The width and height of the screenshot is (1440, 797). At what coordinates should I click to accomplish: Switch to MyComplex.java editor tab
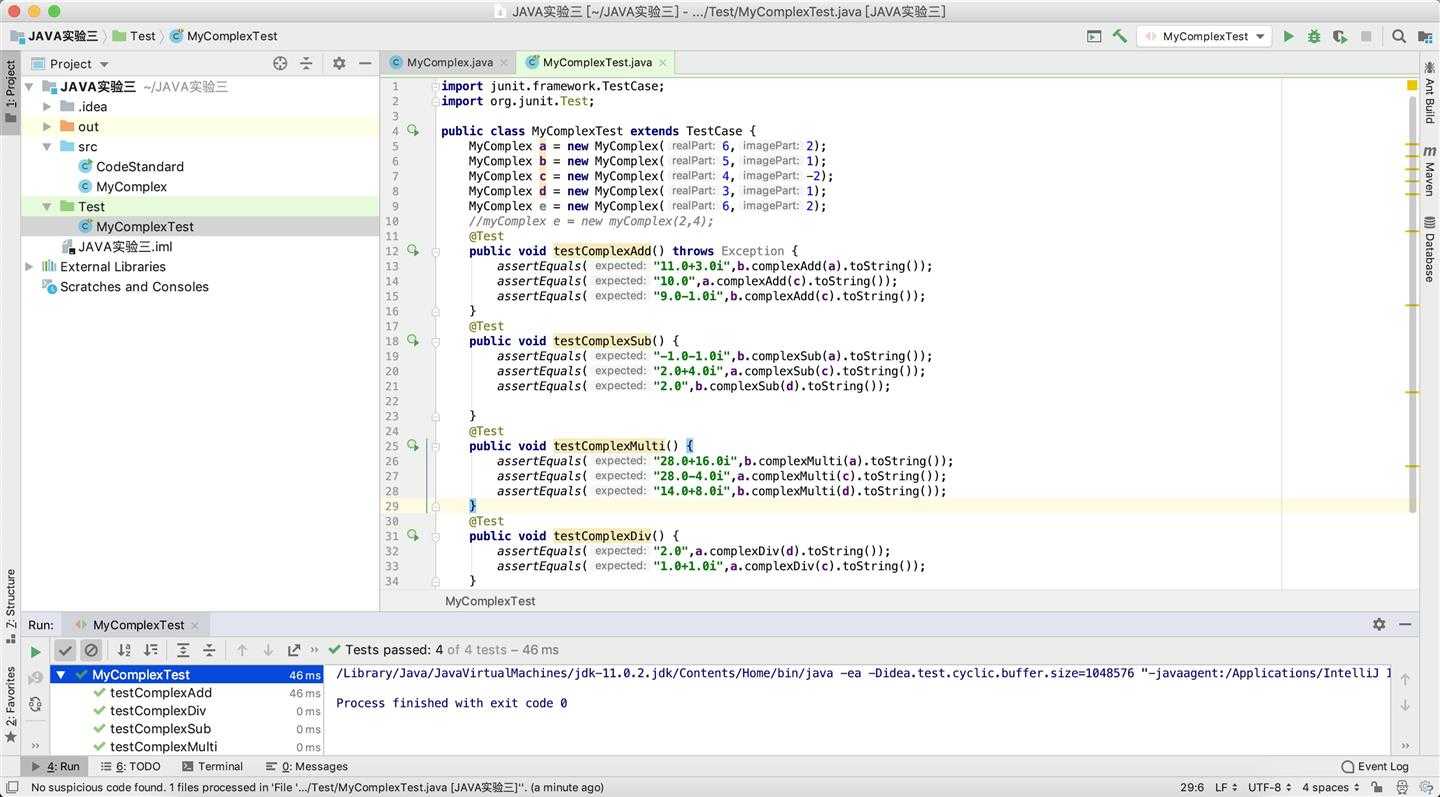click(449, 62)
